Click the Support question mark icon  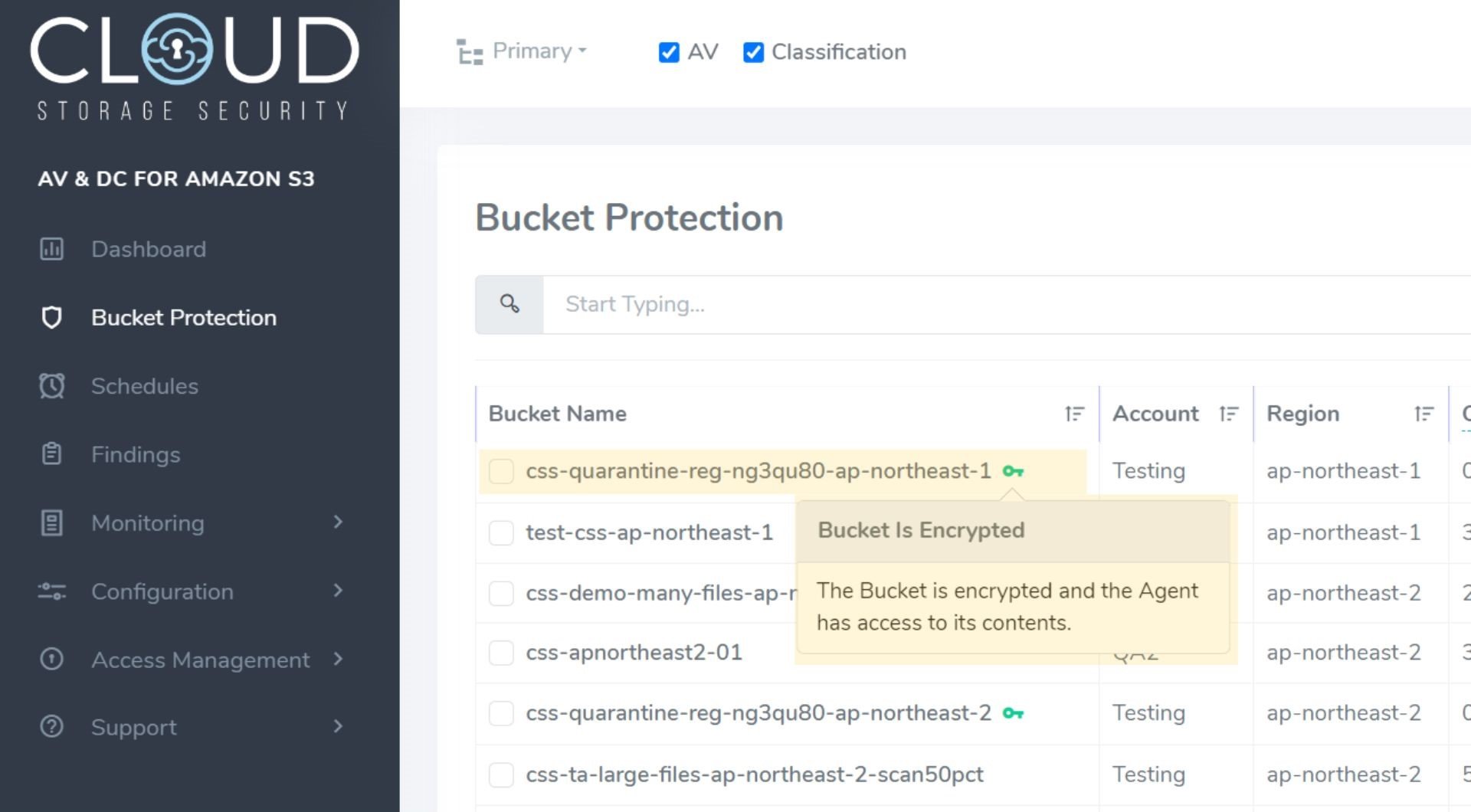pos(51,727)
